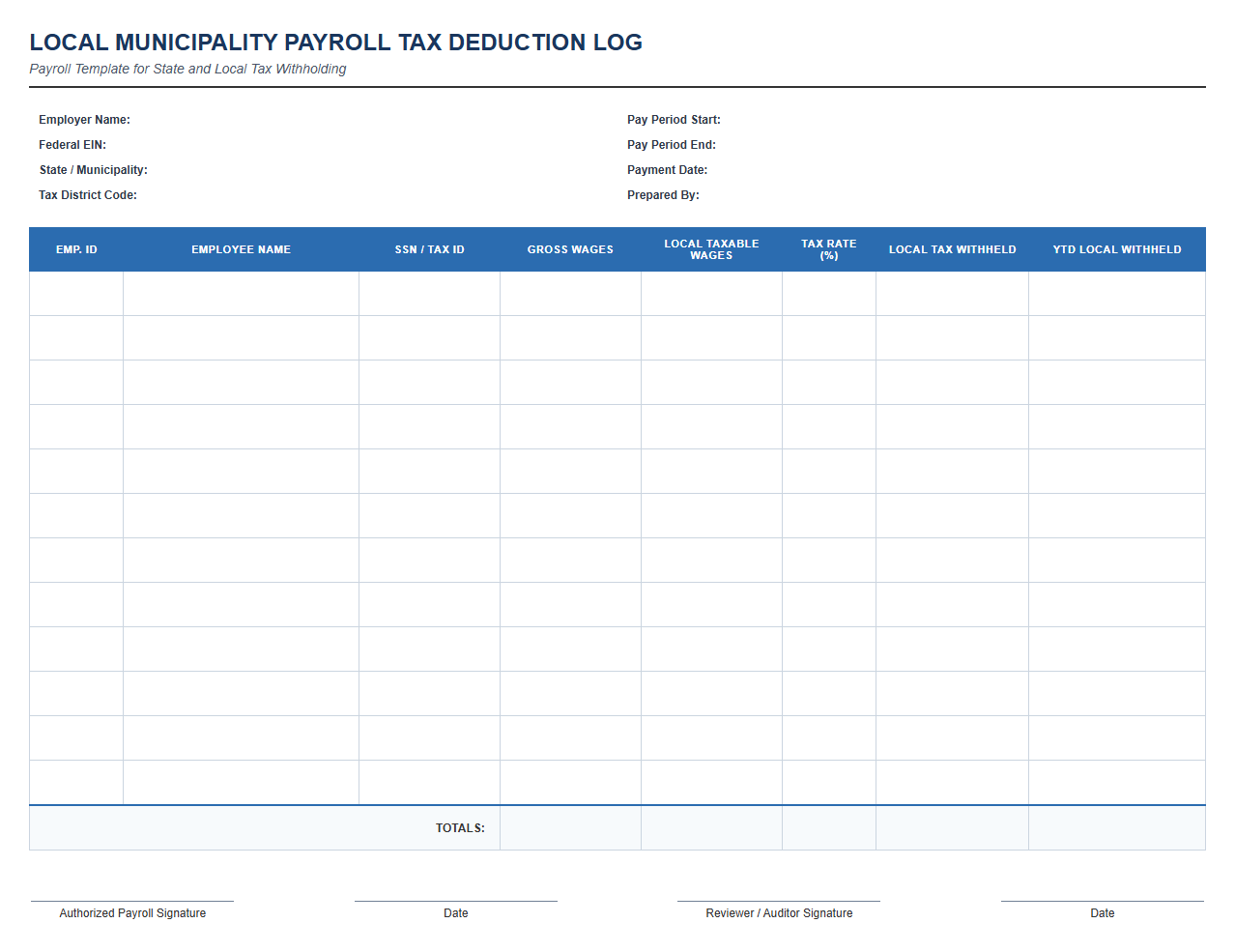
Task: Click the 'Tax District Code:' label
Action: [x=88, y=195]
